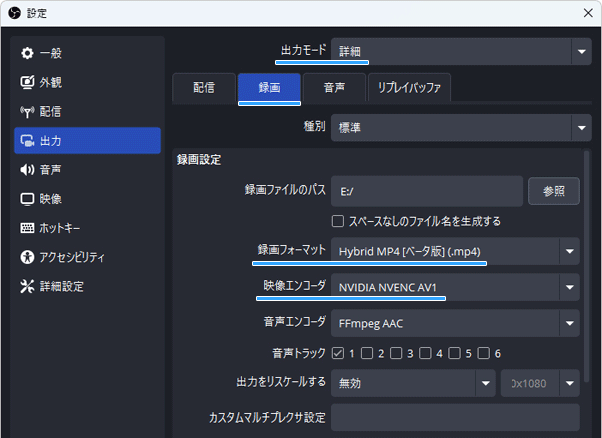This screenshot has width=602, height=438.
Task: Enable 音声トラック 3 checkbox
Action: (x=396, y=353)
